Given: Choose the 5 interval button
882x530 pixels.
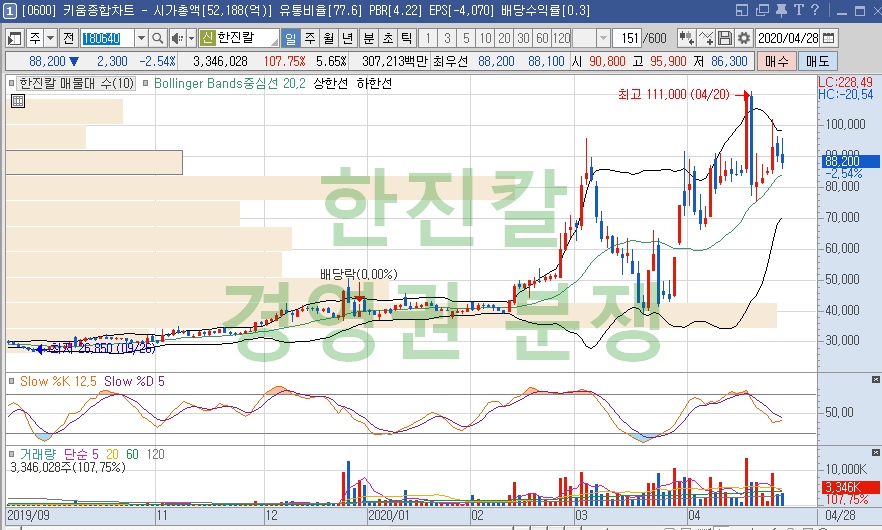Looking at the screenshot, I should [x=466, y=38].
